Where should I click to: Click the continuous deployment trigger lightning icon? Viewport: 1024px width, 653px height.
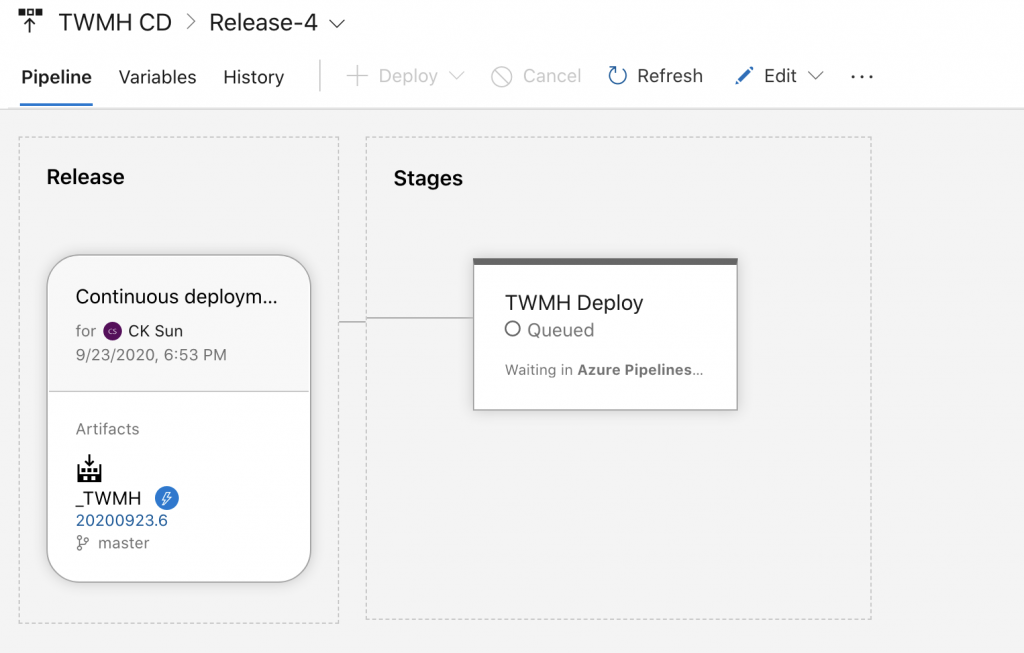167,498
